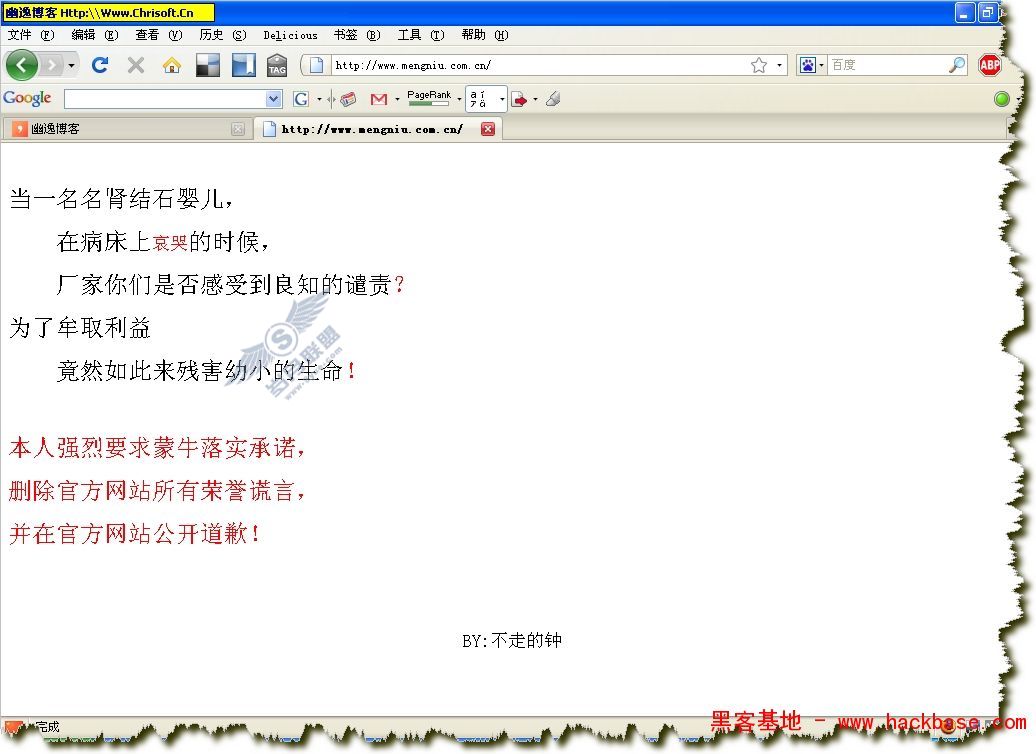Screen dimensions: 1036x754
Task: Expand the Gmail icon dropdown arrow
Action: (397, 99)
